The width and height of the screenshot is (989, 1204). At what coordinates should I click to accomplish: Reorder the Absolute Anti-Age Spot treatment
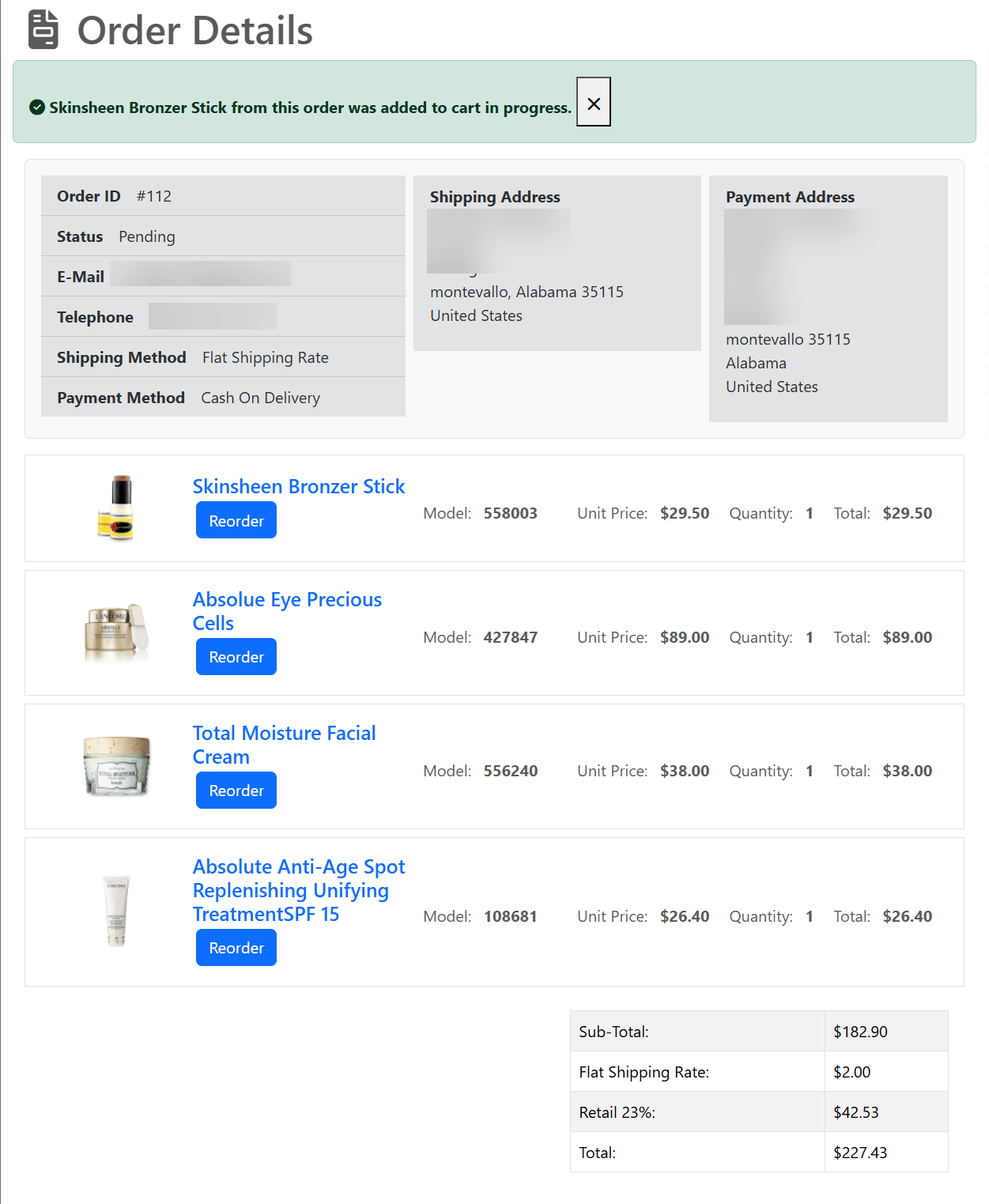point(236,948)
